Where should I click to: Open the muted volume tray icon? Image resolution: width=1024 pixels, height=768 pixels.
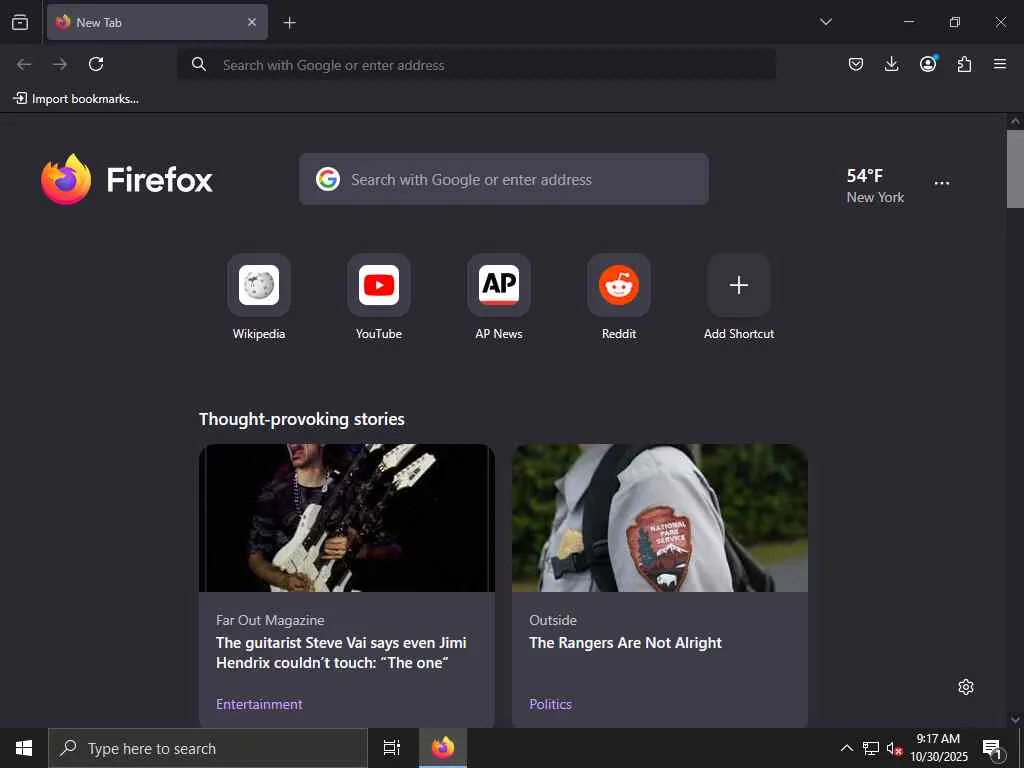894,748
